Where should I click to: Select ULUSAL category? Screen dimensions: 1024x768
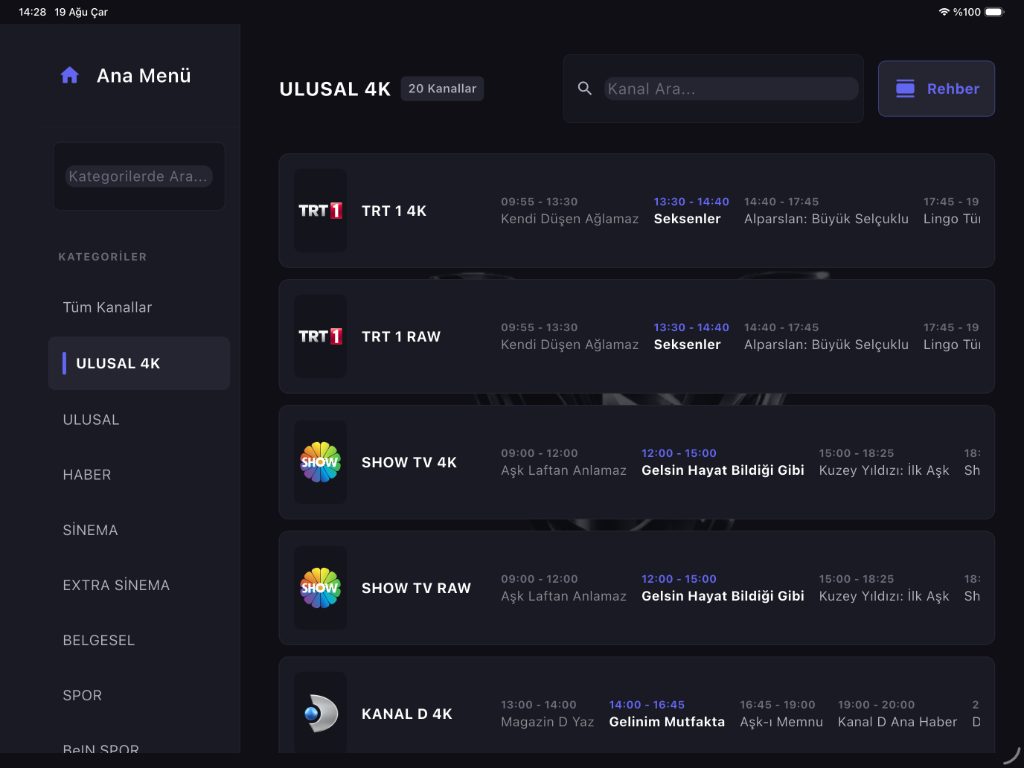pos(91,419)
